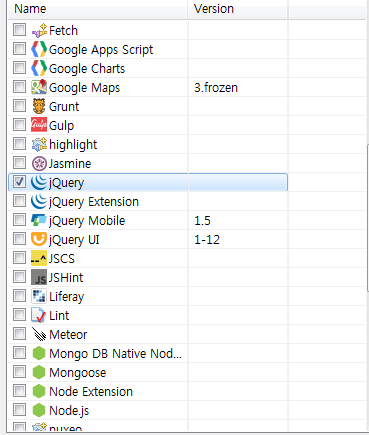Enable the Mongo DB Native checkbox
369x435 pixels.
[x=19, y=353]
